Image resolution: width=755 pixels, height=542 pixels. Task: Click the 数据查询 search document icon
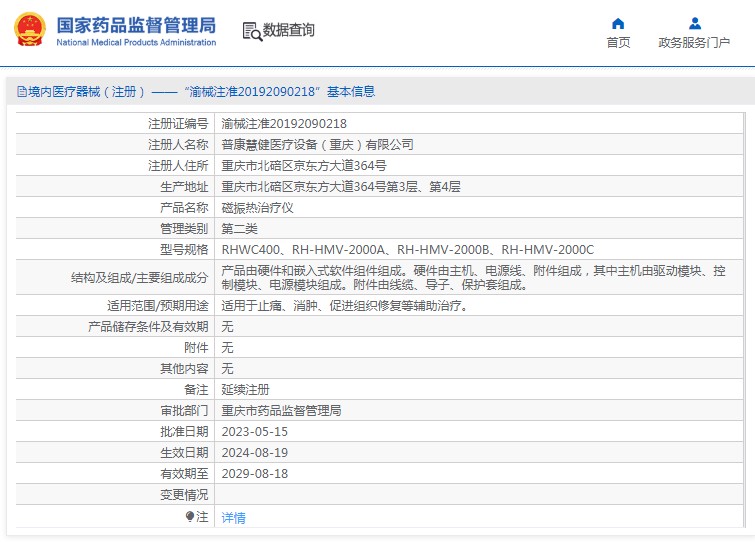(x=252, y=31)
